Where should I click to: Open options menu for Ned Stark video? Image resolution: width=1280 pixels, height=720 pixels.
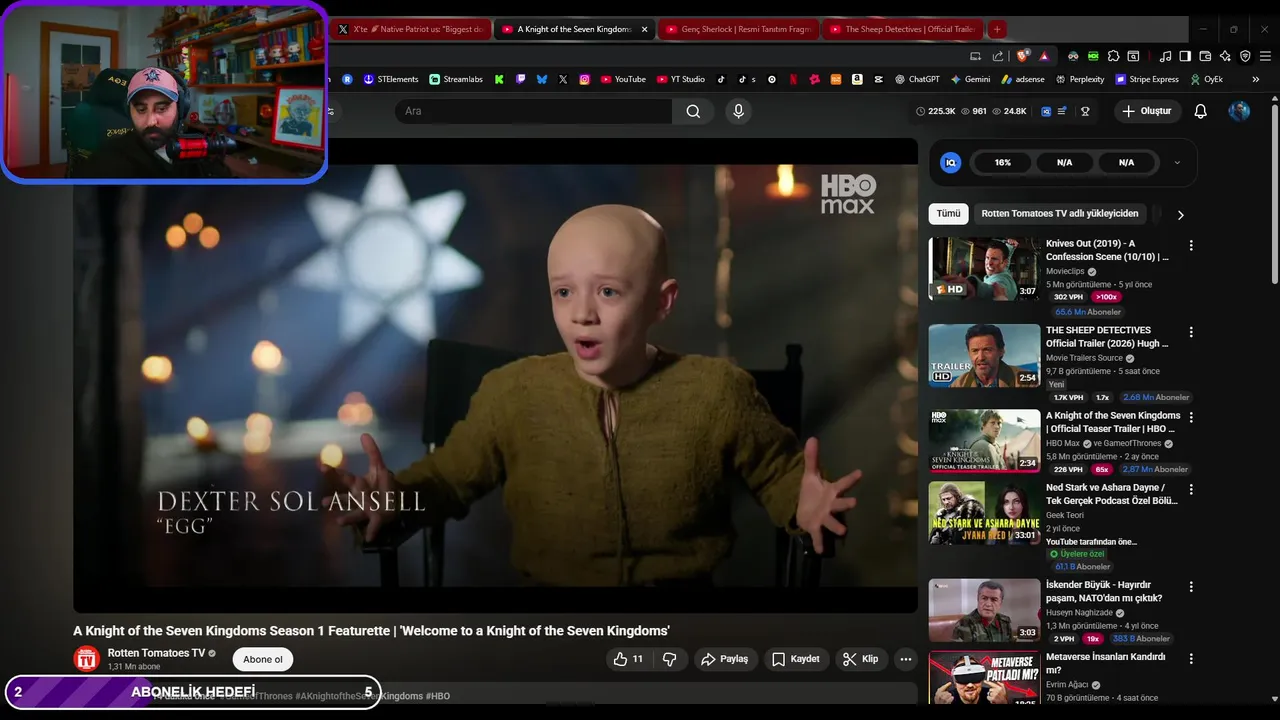(x=1191, y=489)
